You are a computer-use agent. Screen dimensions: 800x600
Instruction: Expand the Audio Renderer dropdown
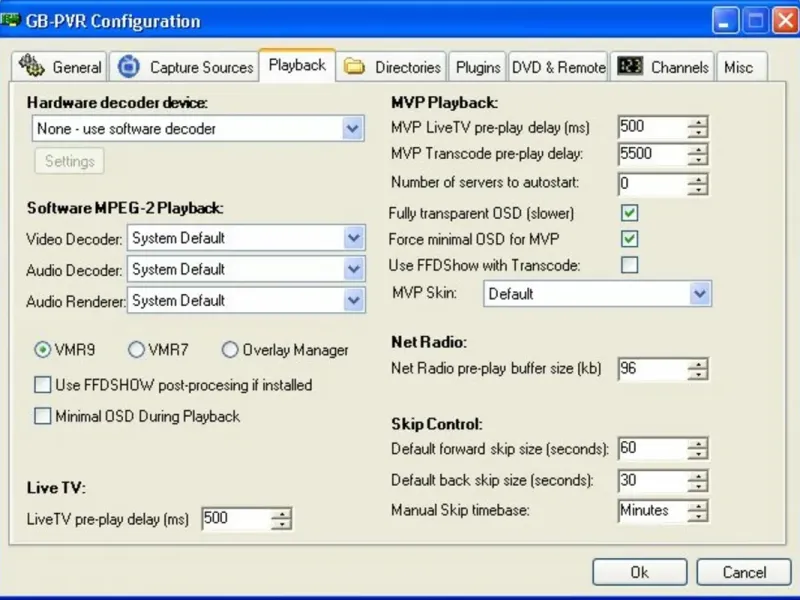[x=354, y=300]
